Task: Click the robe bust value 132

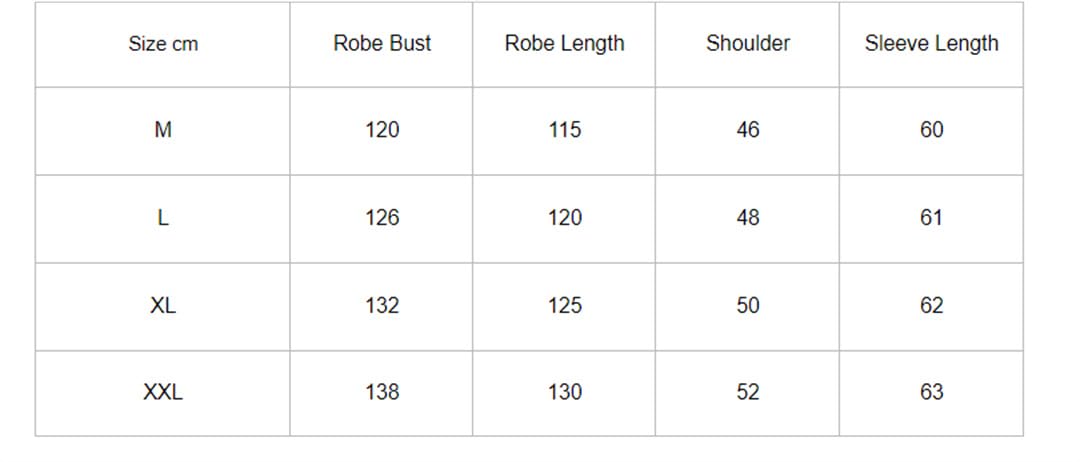Action: click(x=382, y=305)
